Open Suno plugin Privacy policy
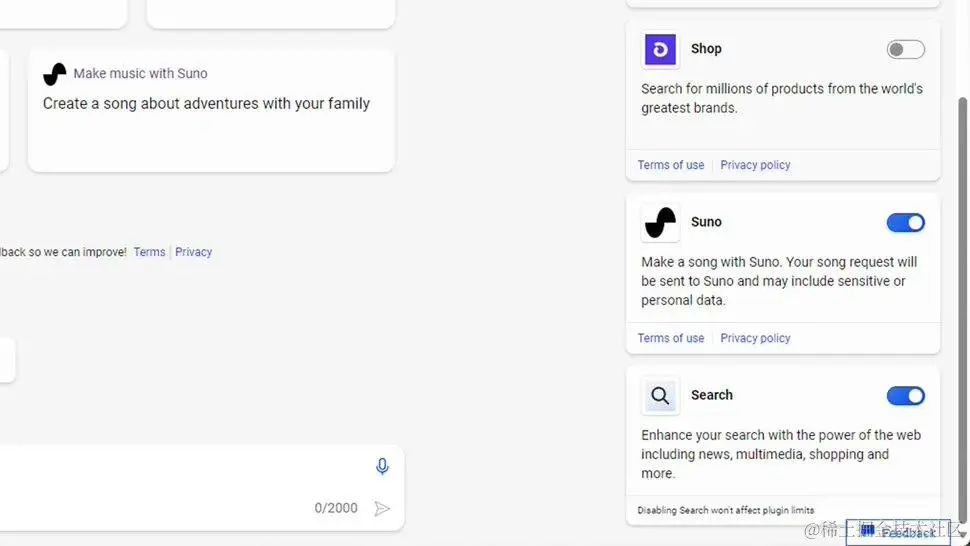This screenshot has width=970, height=546. pos(755,338)
